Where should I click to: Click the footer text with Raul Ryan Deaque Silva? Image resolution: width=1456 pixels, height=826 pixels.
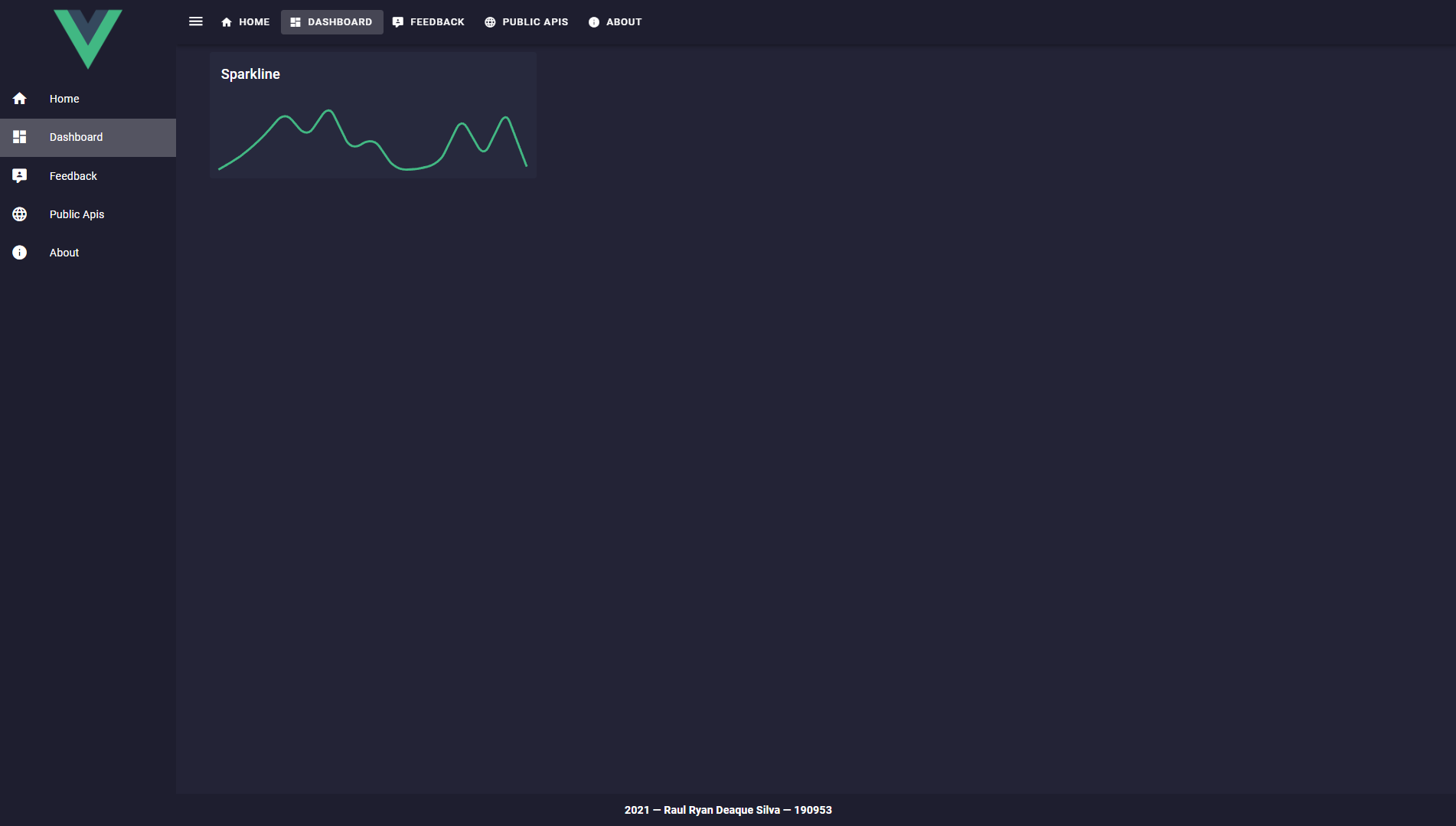(x=728, y=810)
